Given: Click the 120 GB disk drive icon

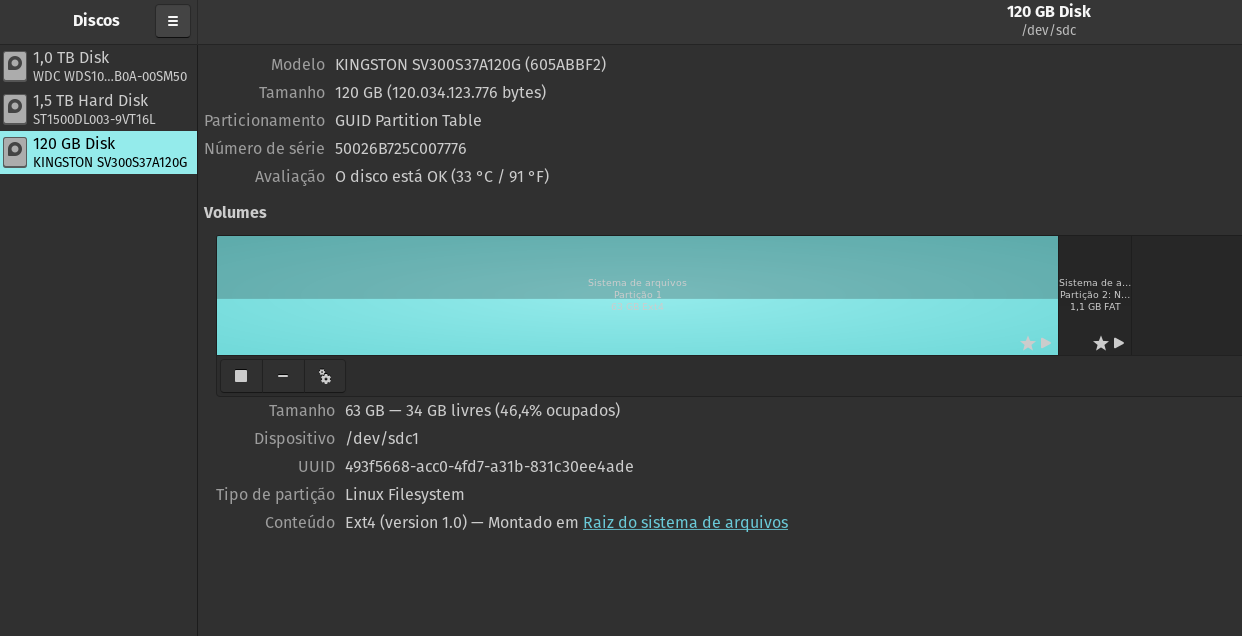Looking at the screenshot, I should [x=15, y=152].
